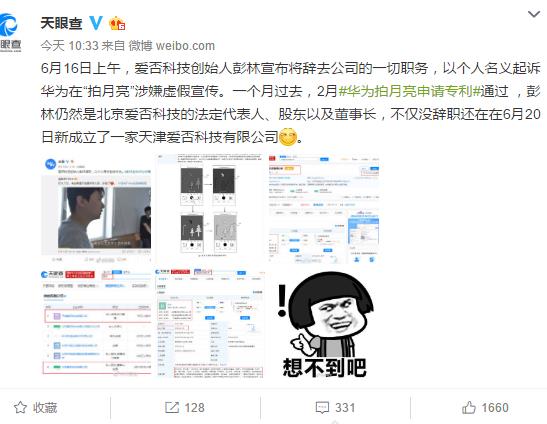This screenshot has height=424, width=547.
Task: Click the blue verified V badge
Action: 96,23
